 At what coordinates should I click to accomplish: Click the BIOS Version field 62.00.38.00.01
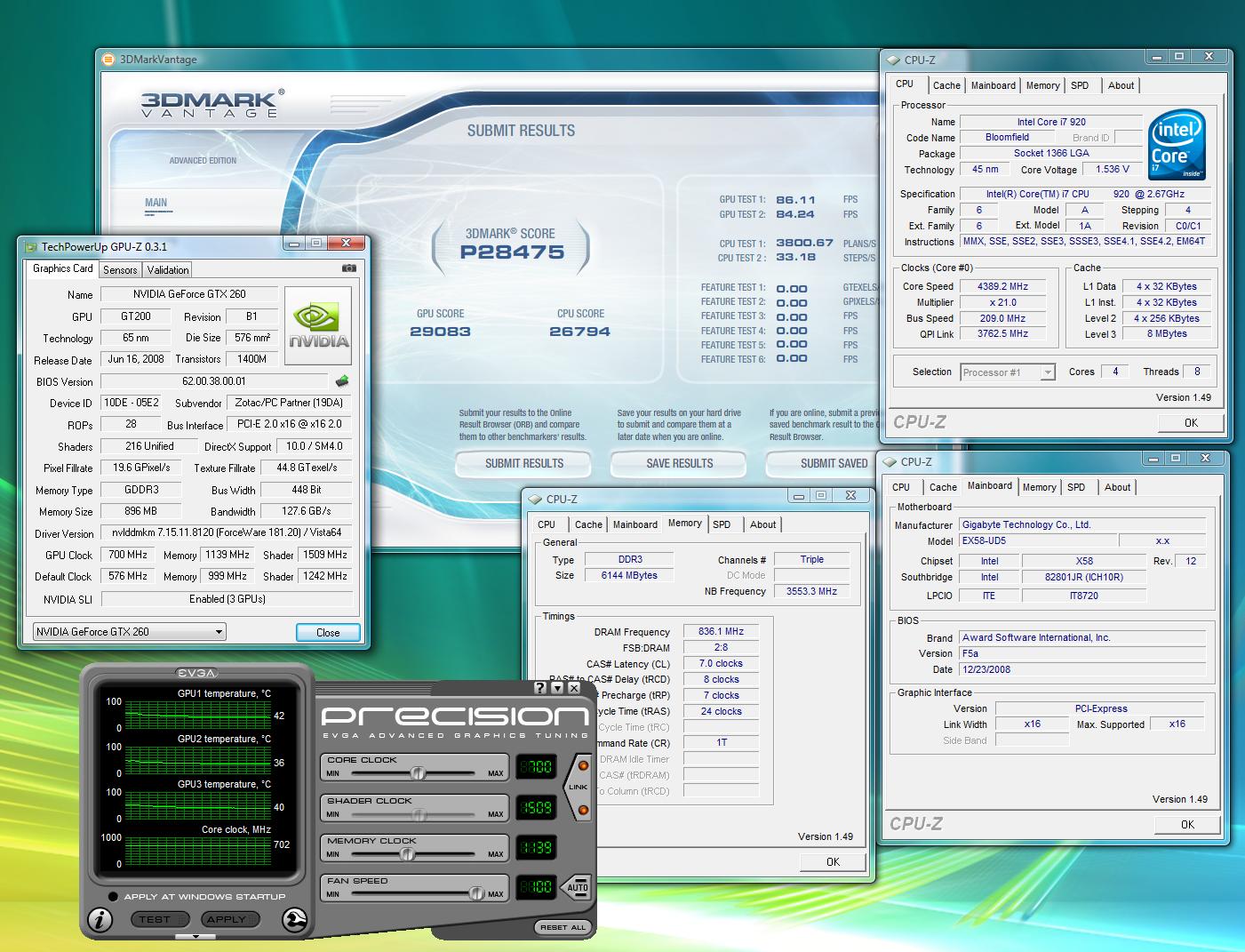(x=214, y=381)
